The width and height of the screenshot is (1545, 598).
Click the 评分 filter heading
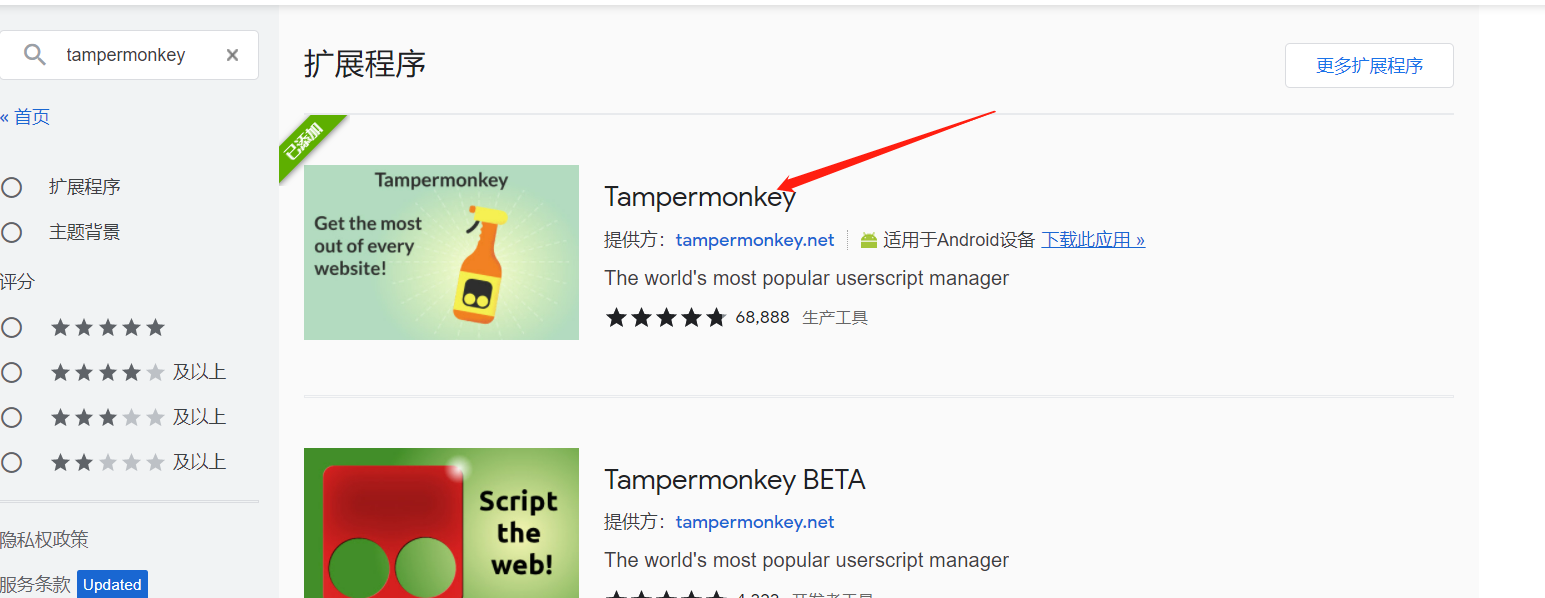coord(17,282)
